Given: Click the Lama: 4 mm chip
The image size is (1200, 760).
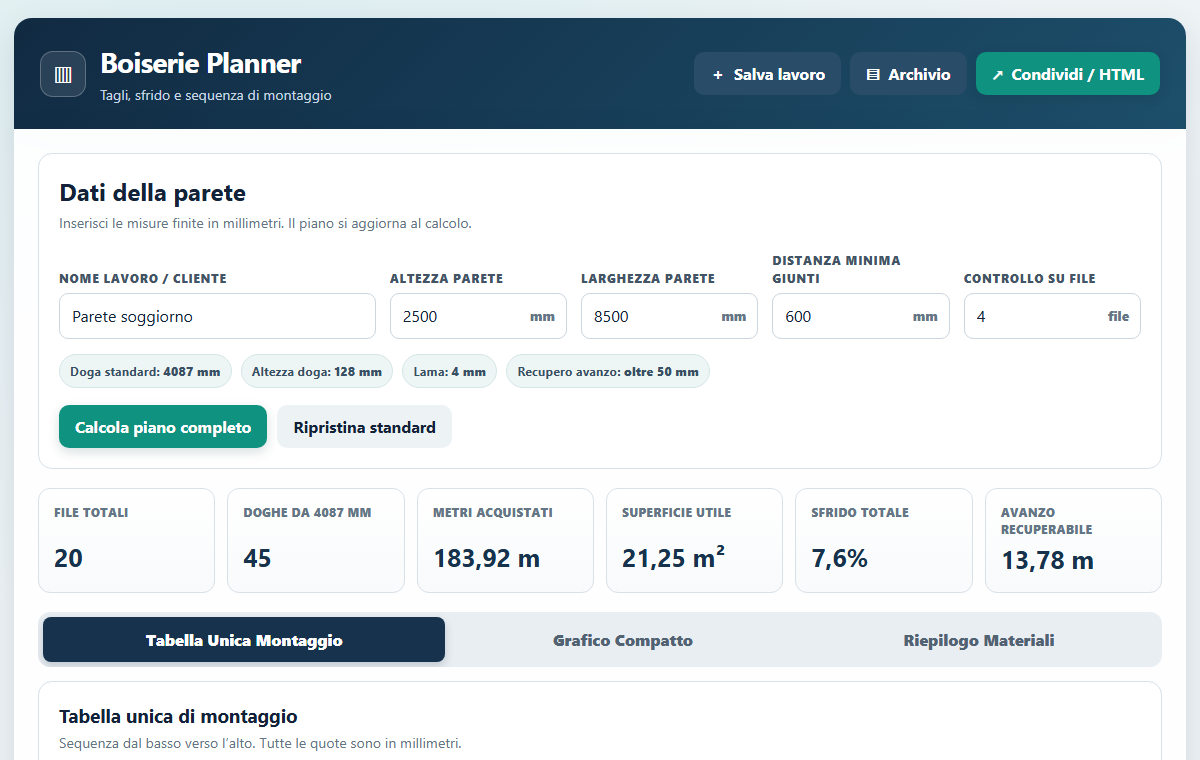Looking at the screenshot, I should [x=449, y=371].
